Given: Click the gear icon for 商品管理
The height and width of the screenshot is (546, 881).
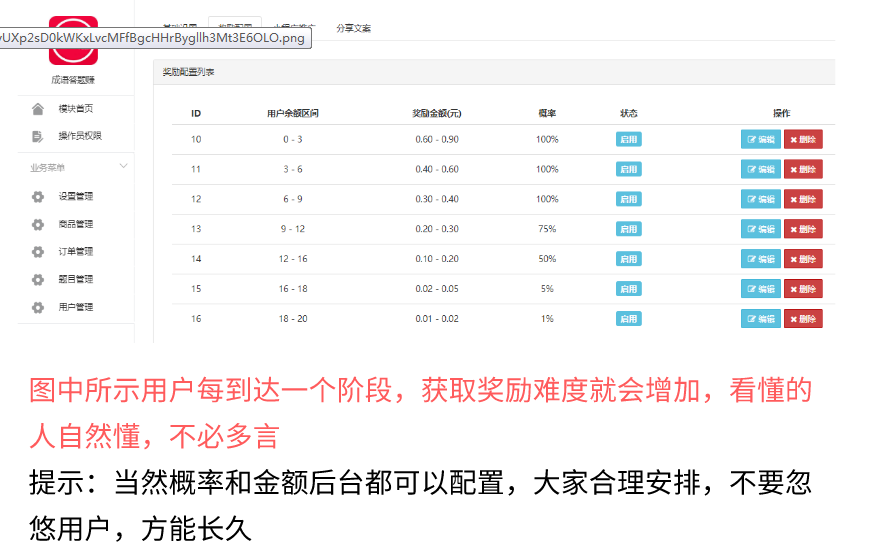Looking at the screenshot, I should (38, 225).
